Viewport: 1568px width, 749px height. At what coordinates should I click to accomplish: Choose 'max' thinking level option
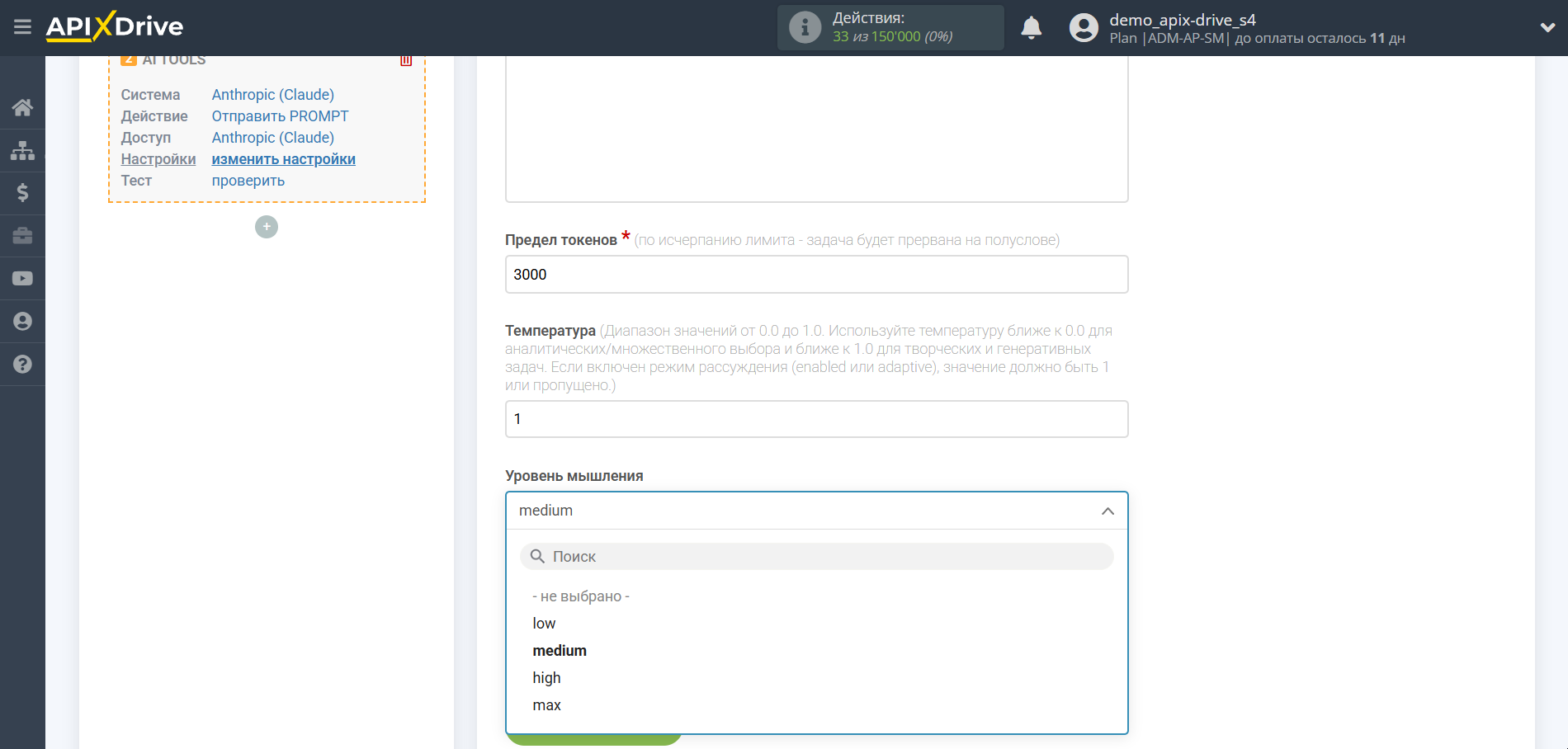coord(546,705)
